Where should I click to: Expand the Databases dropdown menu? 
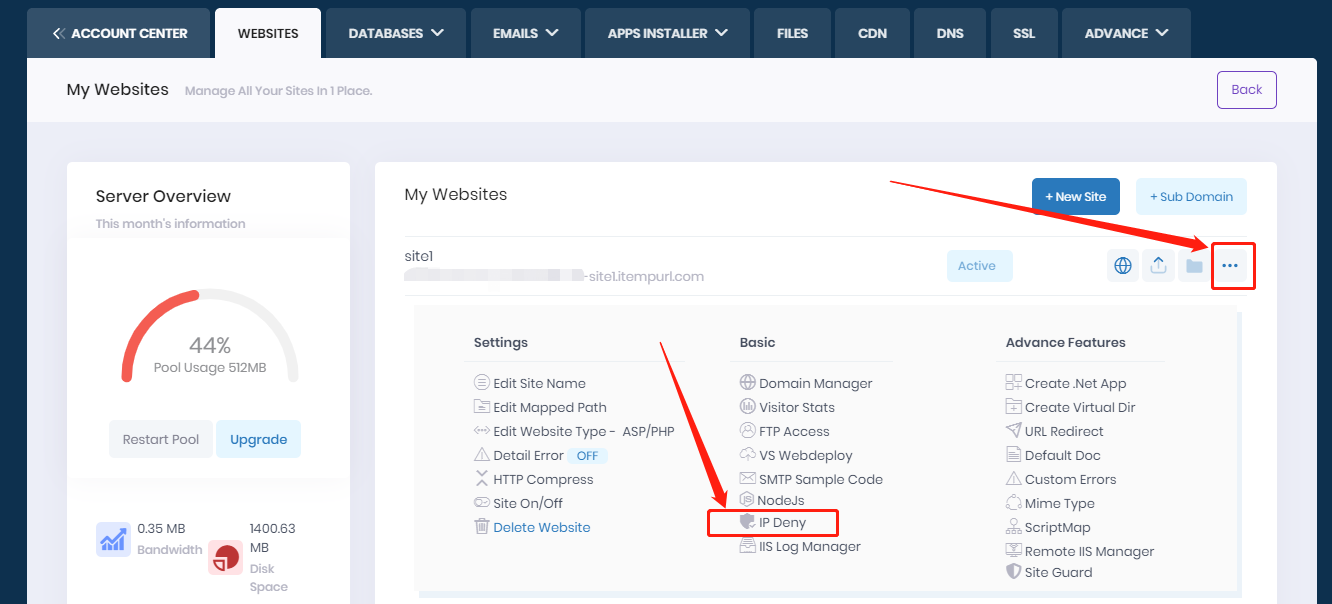point(395,33)
